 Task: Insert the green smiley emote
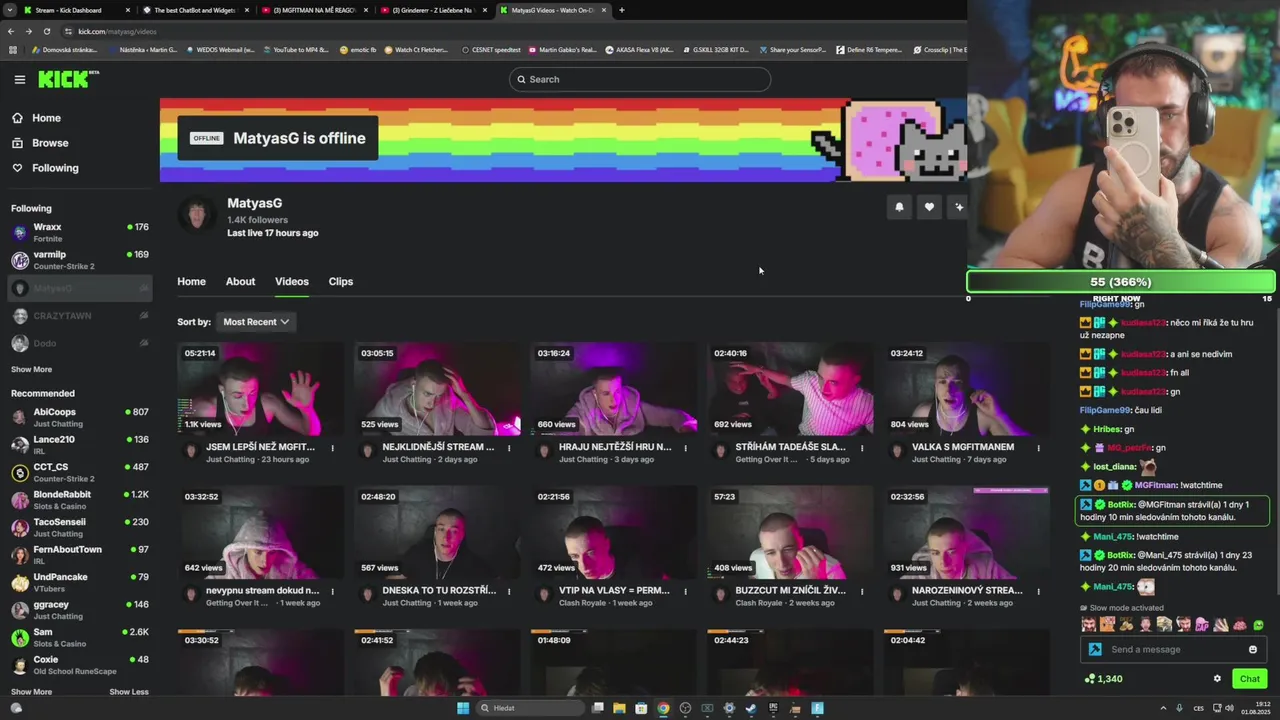1258,624
